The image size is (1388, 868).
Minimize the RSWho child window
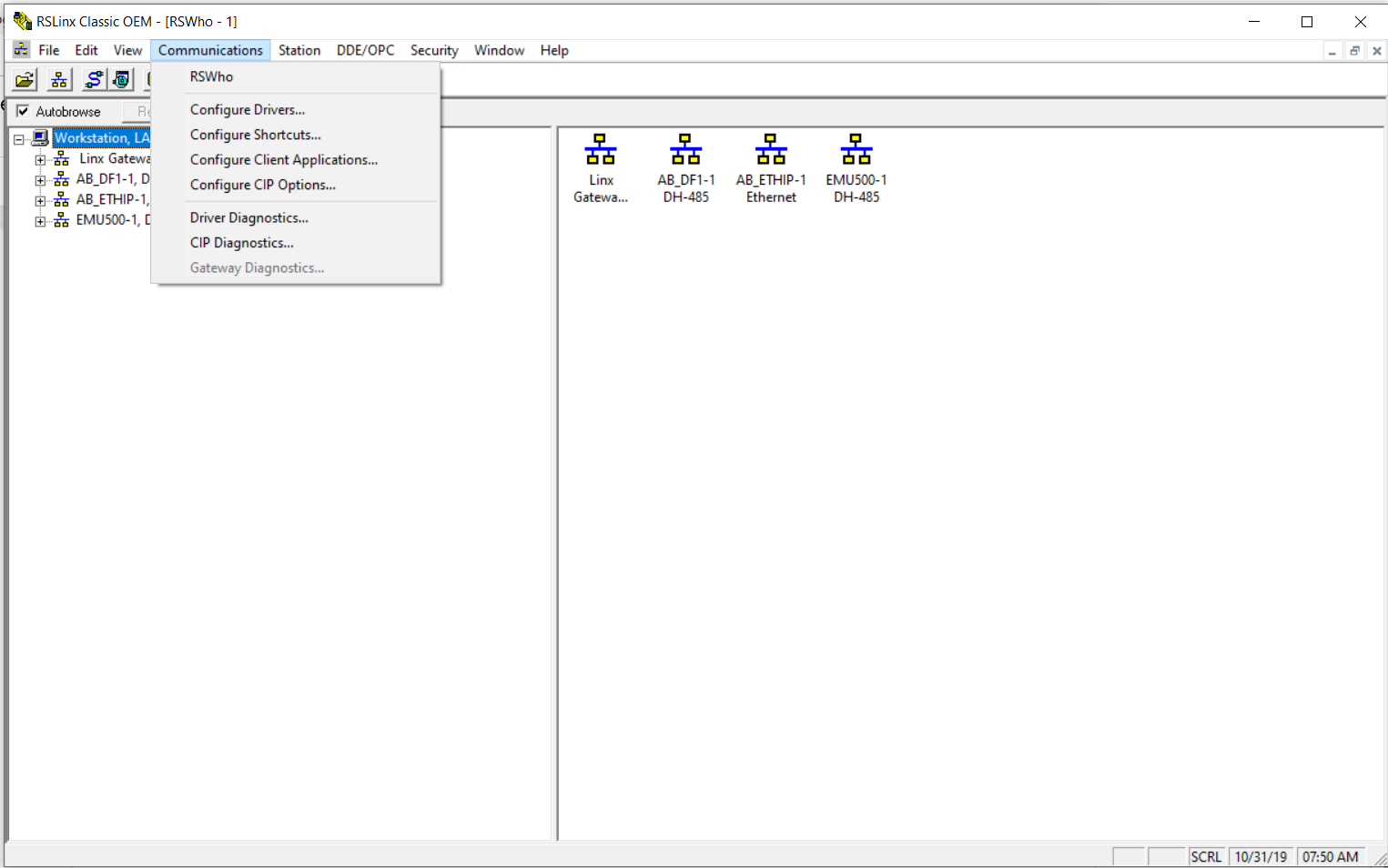click(x=1332, y=52)
